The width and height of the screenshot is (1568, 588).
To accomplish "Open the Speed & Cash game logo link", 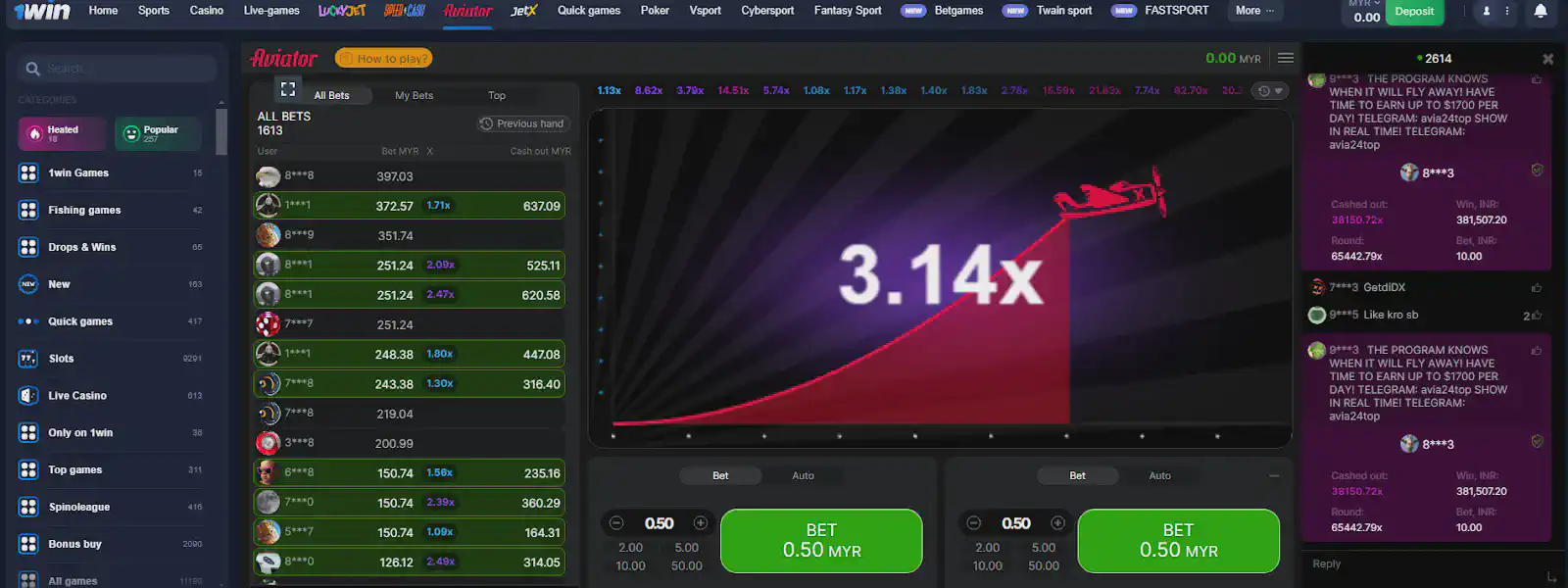I will (405, 11).
